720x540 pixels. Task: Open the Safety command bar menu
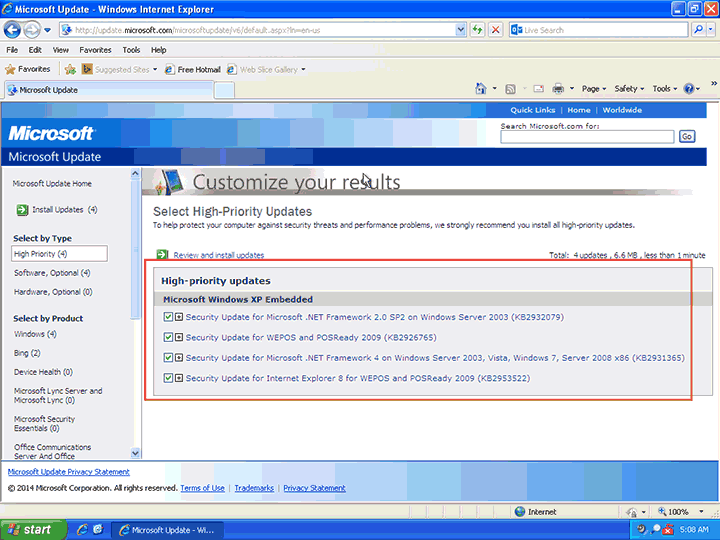click(x=630, y=89)
